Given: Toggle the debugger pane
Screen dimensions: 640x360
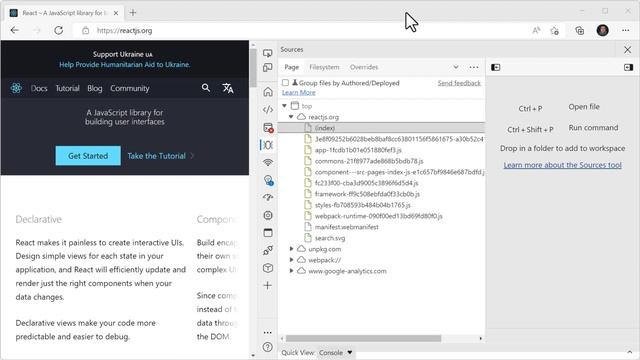Looking at the screenshot, I should tap(628, 67).
